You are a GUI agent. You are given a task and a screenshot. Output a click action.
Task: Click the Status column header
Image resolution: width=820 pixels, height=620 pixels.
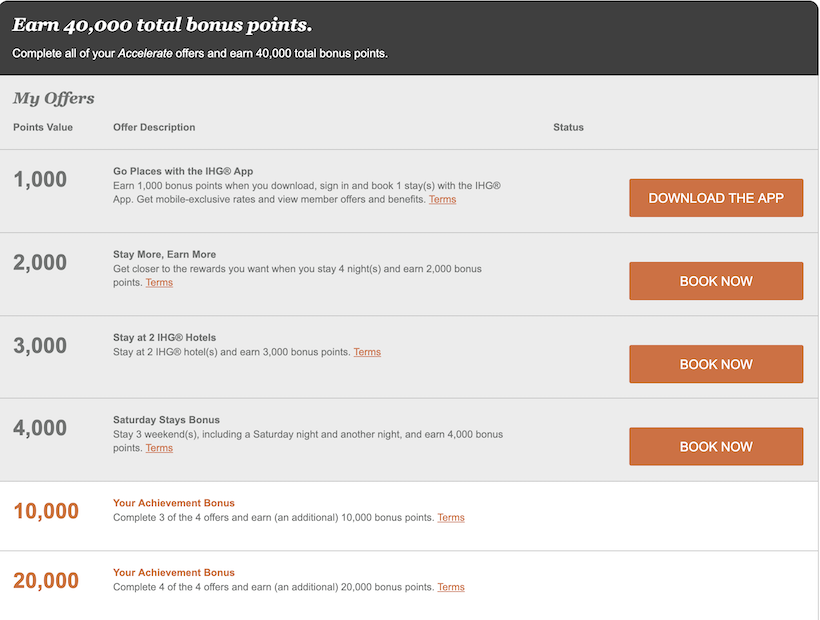[568, 127]
